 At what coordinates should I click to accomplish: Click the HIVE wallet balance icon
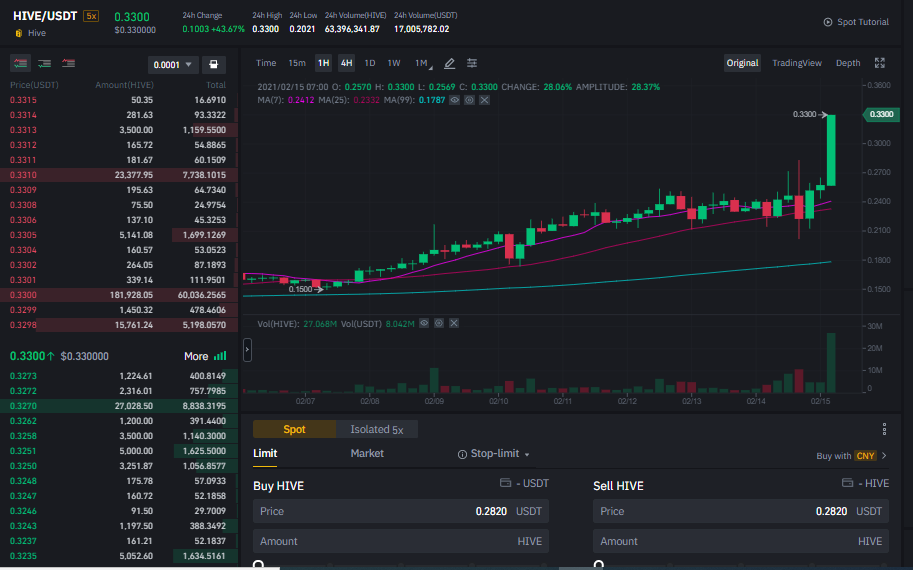pos(847,483)
